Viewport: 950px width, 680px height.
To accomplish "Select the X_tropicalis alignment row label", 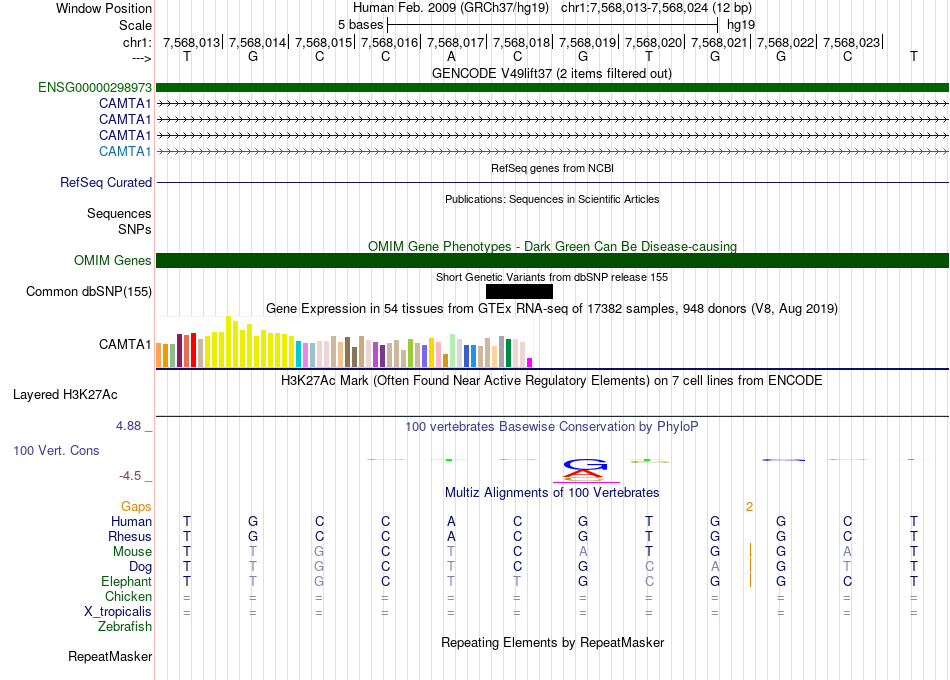I will pos(118,612).
